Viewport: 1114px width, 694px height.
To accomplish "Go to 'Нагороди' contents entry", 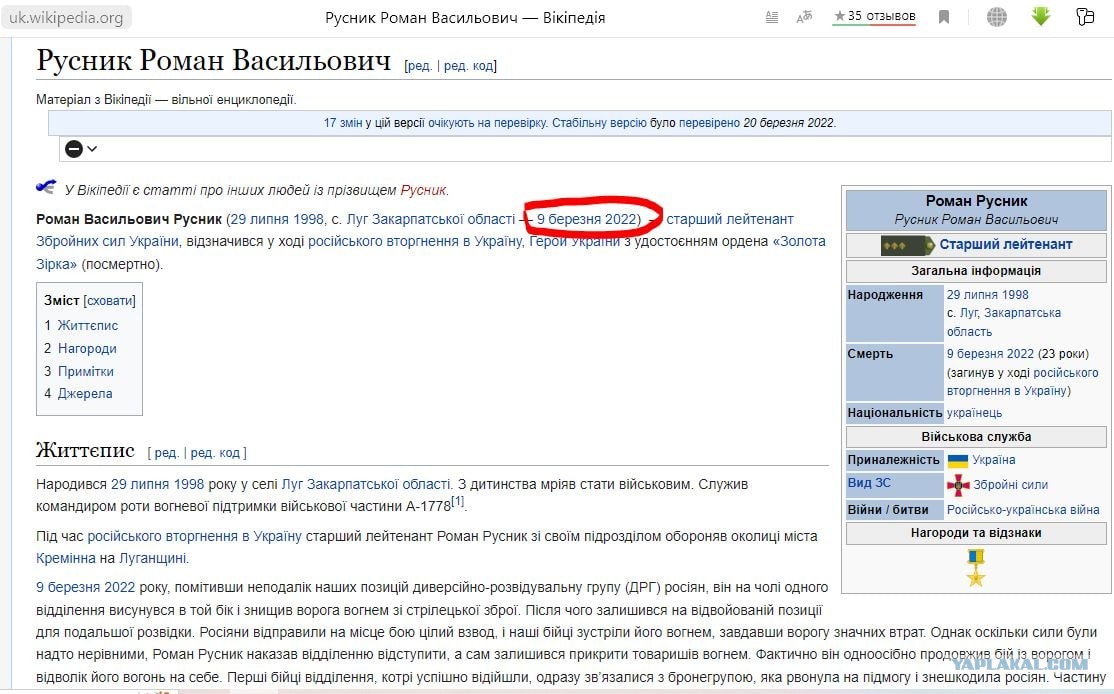I will click(x=87, y=349).
